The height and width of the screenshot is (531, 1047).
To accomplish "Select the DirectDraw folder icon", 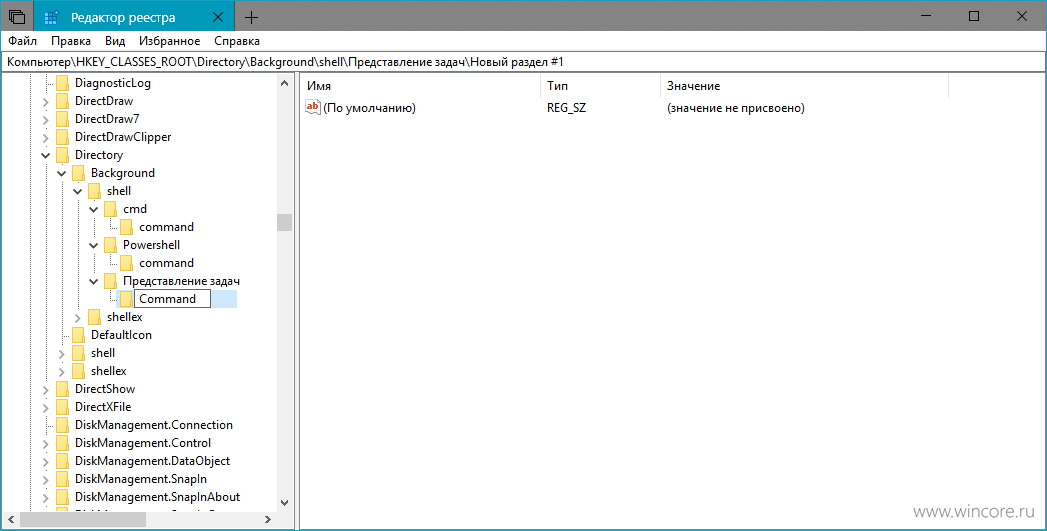I will click(63, 101).
